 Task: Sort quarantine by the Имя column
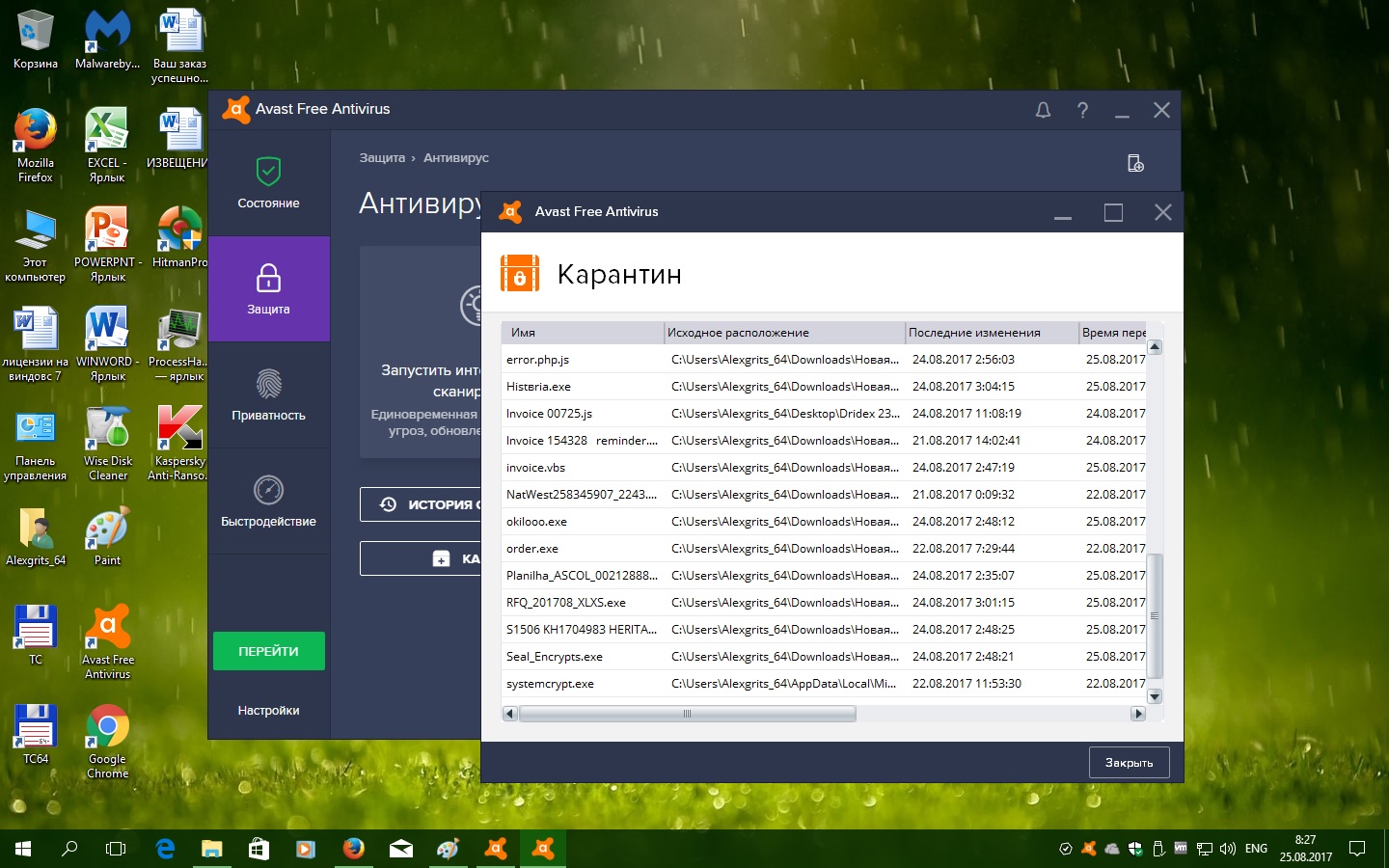tap(583, 333)
